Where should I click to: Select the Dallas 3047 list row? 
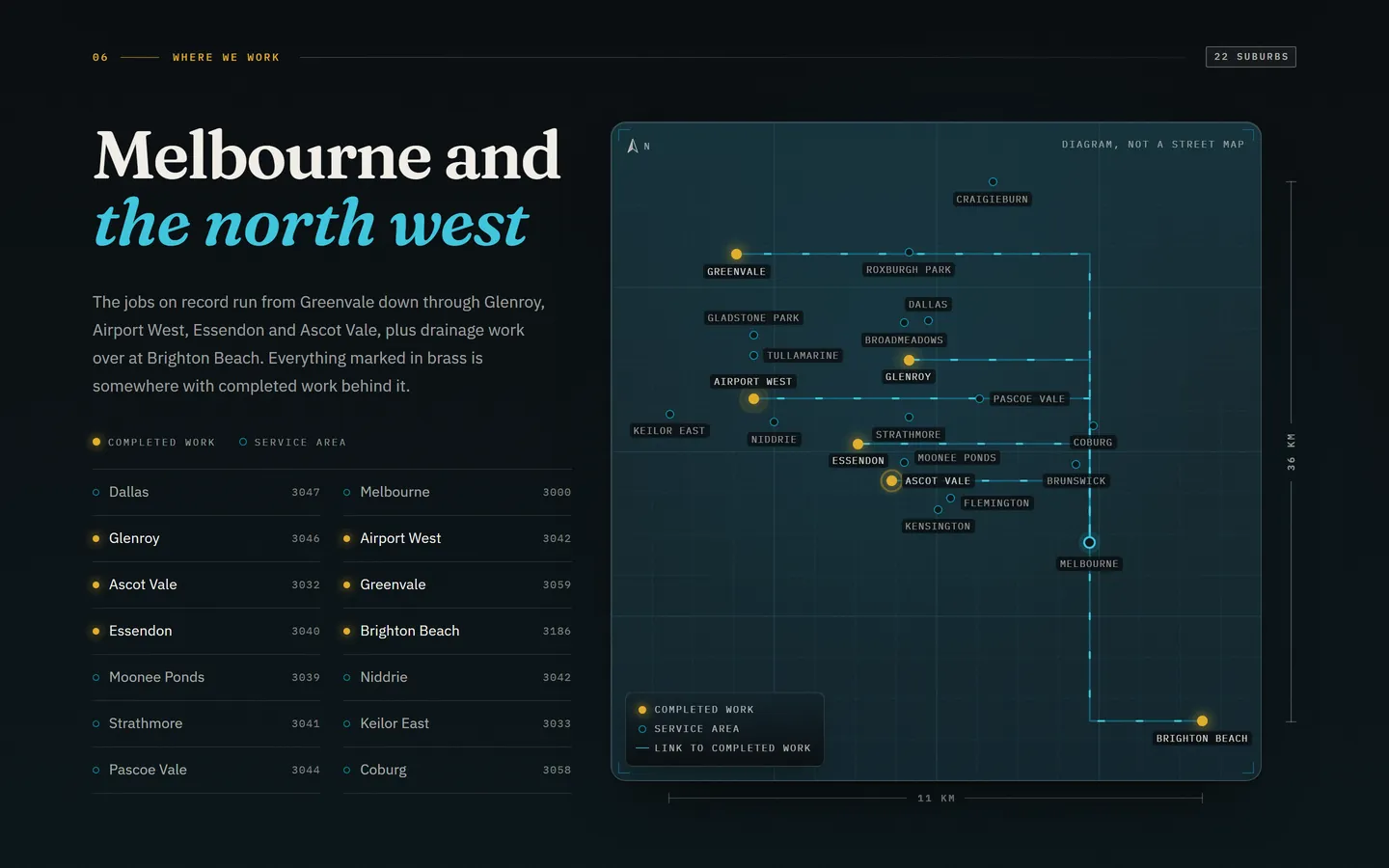206,492
